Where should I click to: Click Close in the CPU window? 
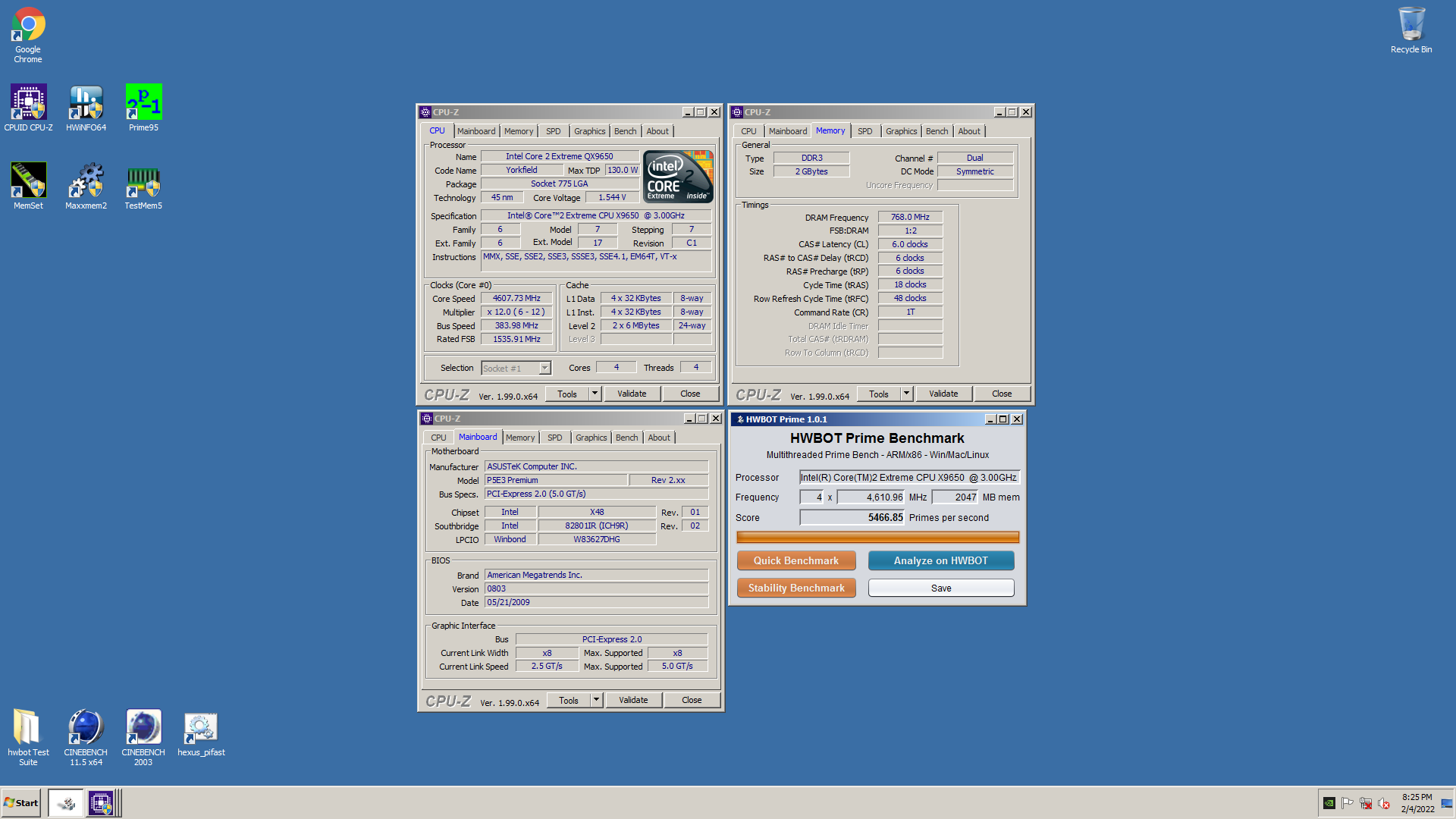pyautogui.click(x=690, y=394)
